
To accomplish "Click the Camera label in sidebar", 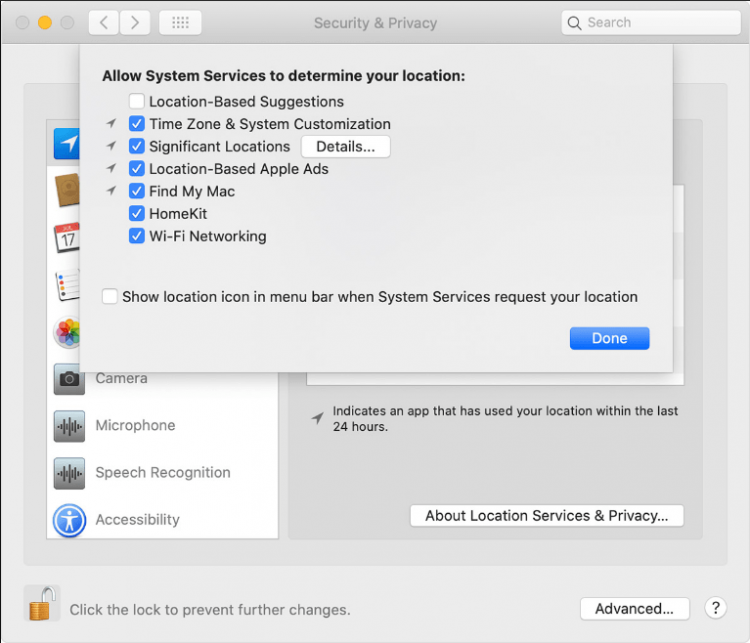I will tap(121, 378).
